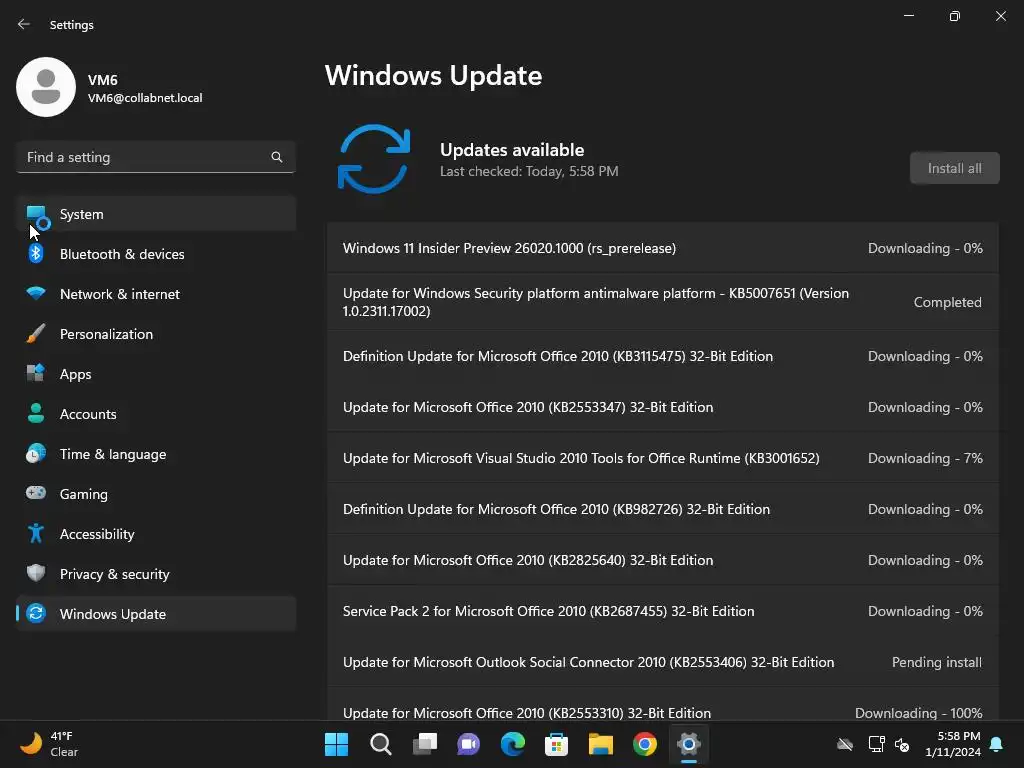Open File Explorer from taskbar
This screenshot has width=1024, height=768.
coord(601,744)
